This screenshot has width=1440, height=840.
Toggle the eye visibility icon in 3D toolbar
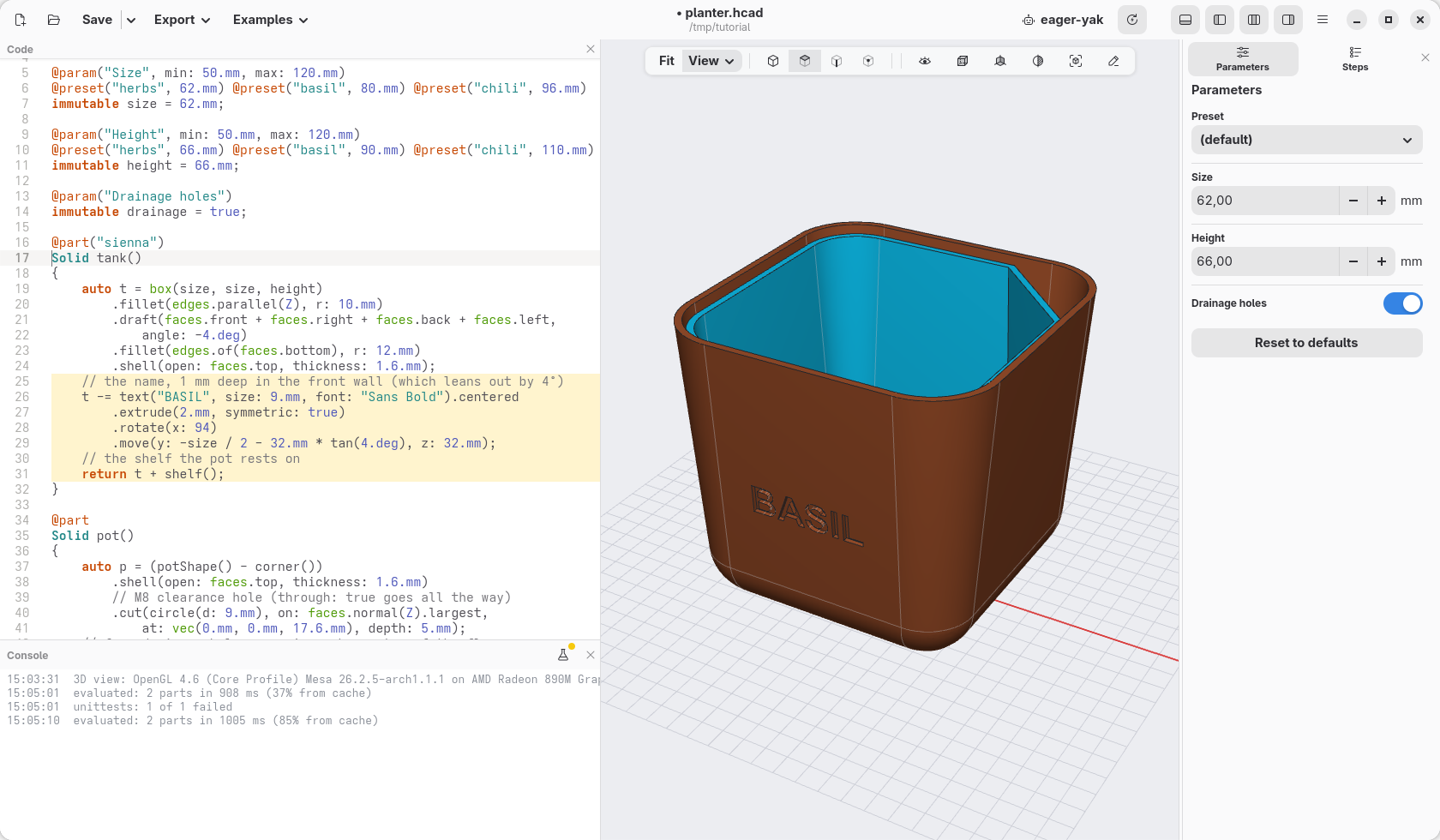(x=925, y=61)
